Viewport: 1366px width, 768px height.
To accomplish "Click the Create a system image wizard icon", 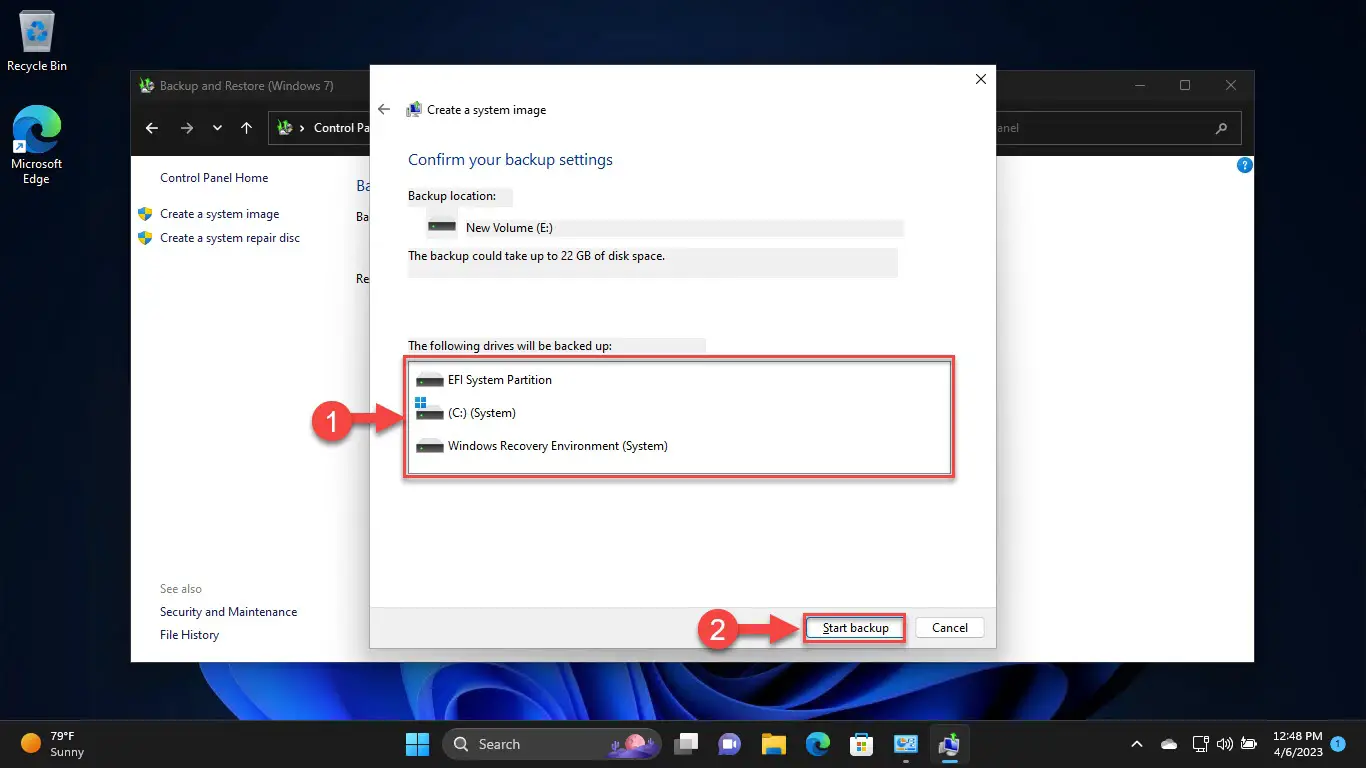I will coord(413,110).
